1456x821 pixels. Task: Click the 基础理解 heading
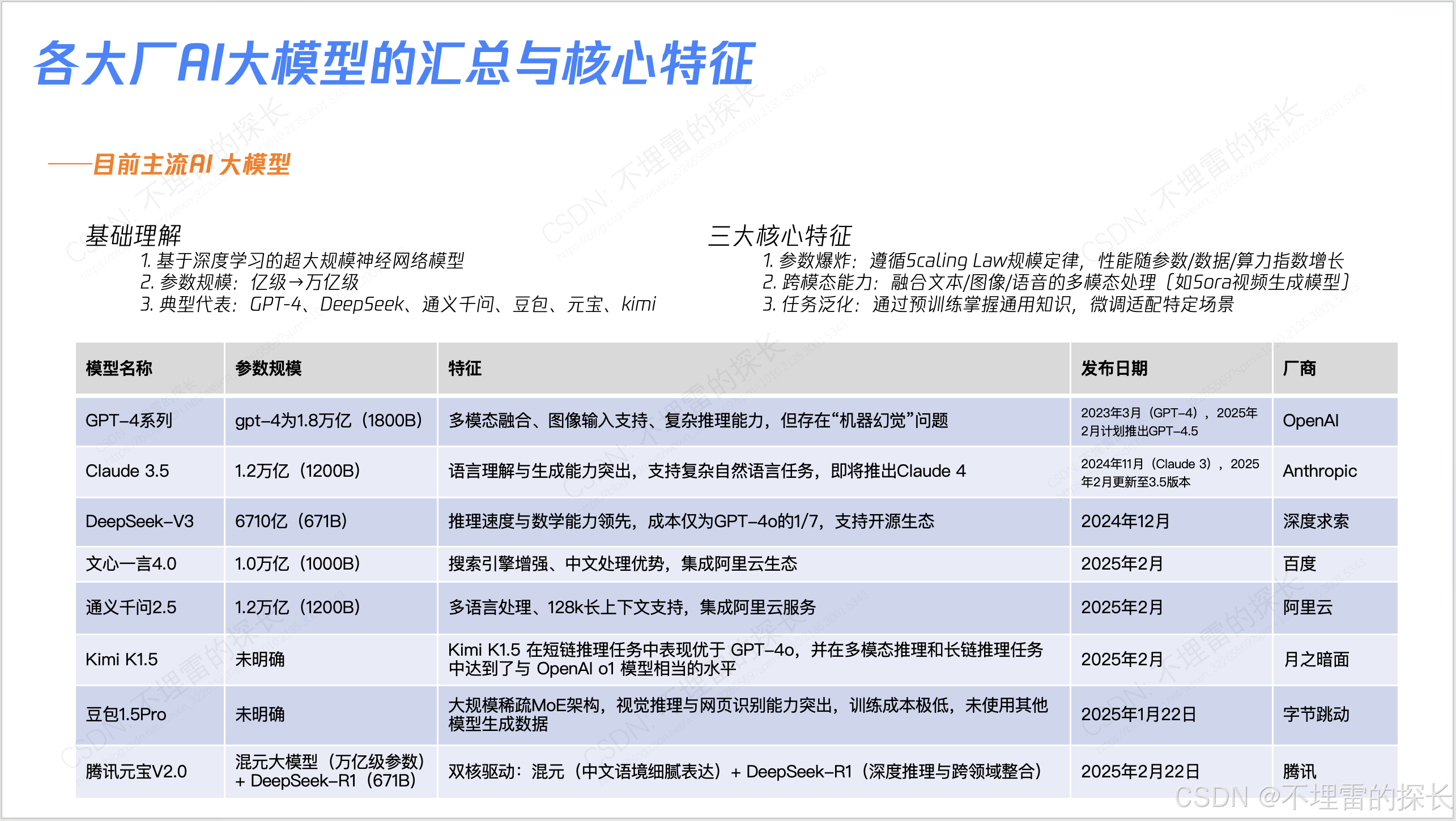pos(133,236)
